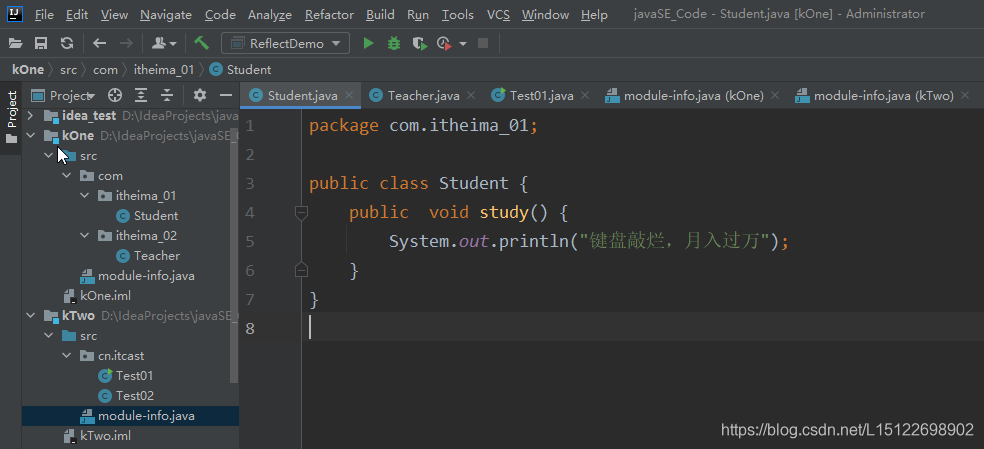The image size is (984, 449).
Task: Build project with the hammer icon
Action: tap(201, 43)
